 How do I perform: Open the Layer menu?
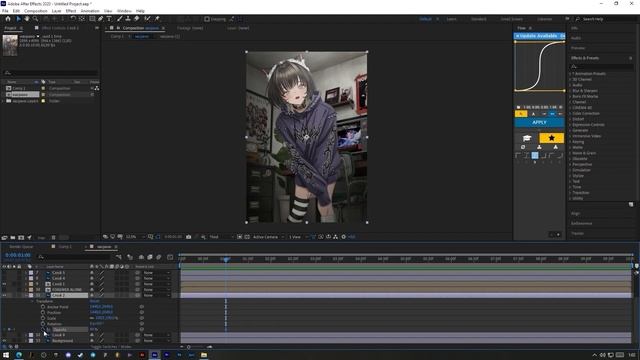pos(56,11)
